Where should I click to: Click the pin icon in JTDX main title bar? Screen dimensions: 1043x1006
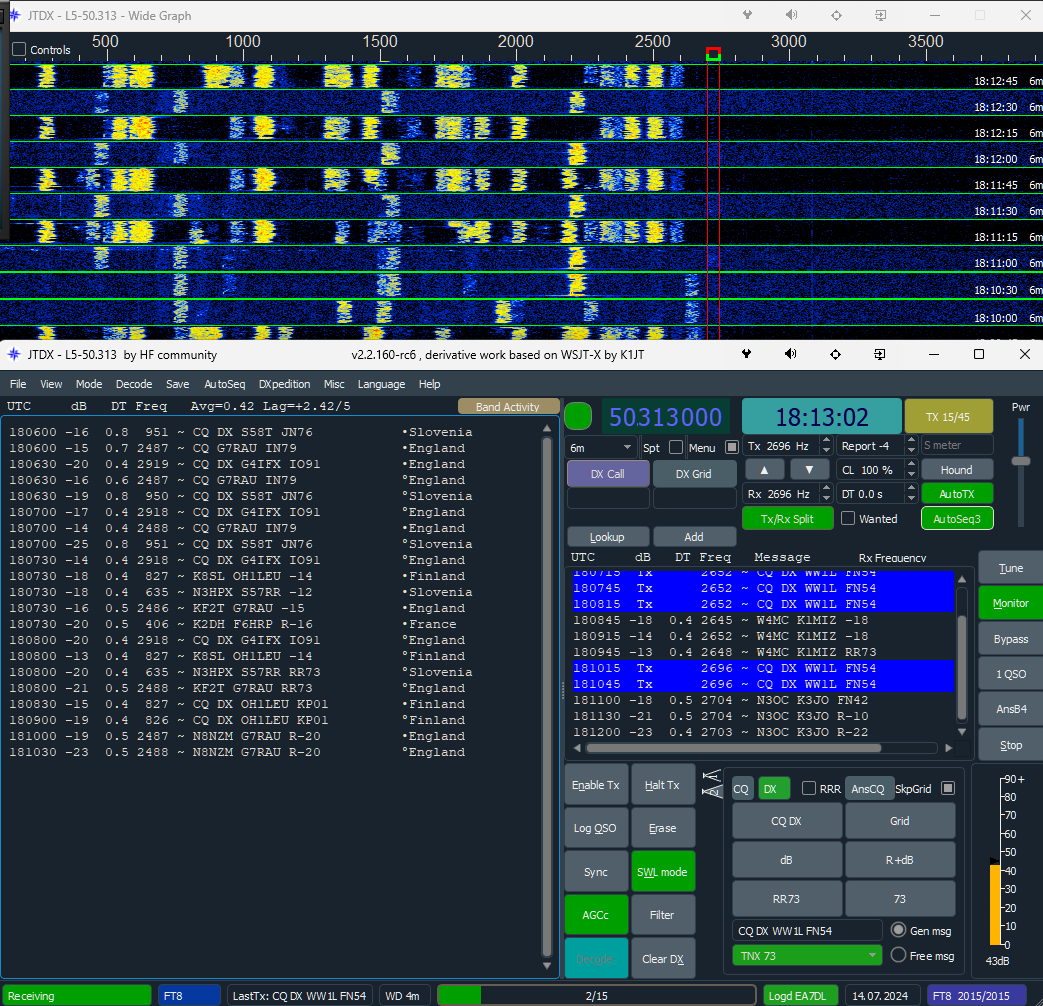click(x=746, y=354)
